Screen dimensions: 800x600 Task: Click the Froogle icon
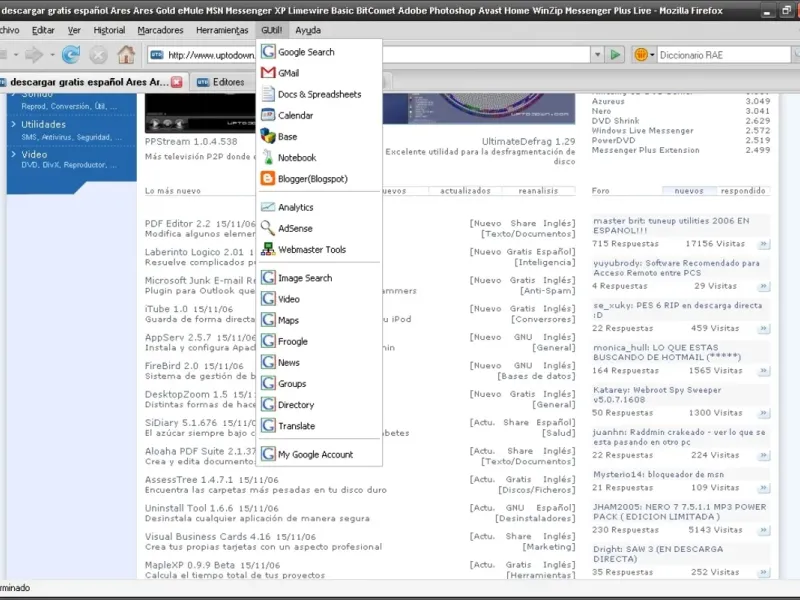pos(268,341)
